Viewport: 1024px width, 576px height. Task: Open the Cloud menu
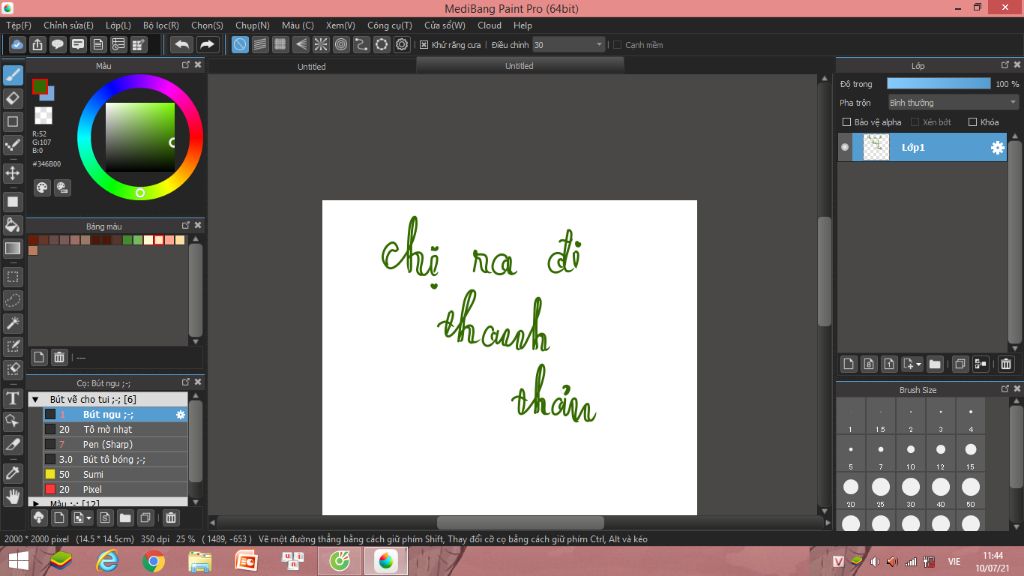(x=490, y=25)
